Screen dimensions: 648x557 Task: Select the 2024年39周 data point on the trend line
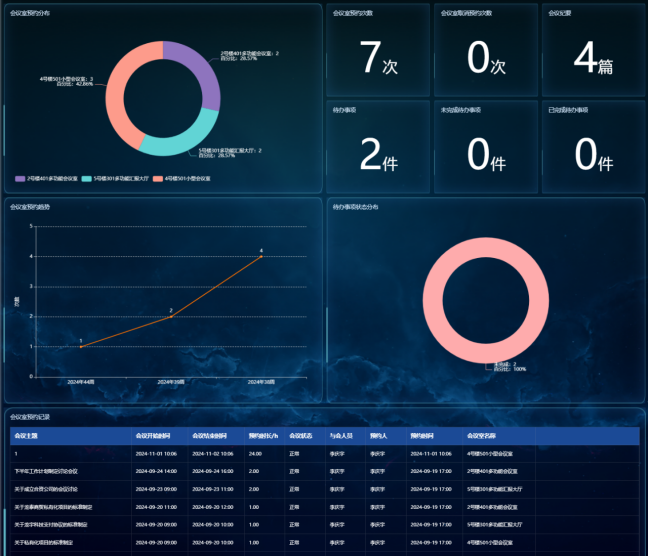[171, 316]
